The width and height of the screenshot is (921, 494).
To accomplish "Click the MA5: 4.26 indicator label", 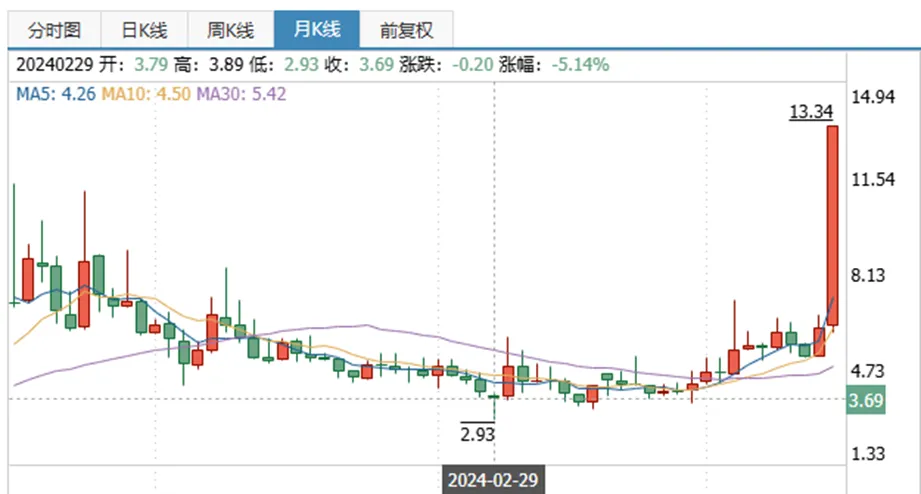I will point(55,94).
